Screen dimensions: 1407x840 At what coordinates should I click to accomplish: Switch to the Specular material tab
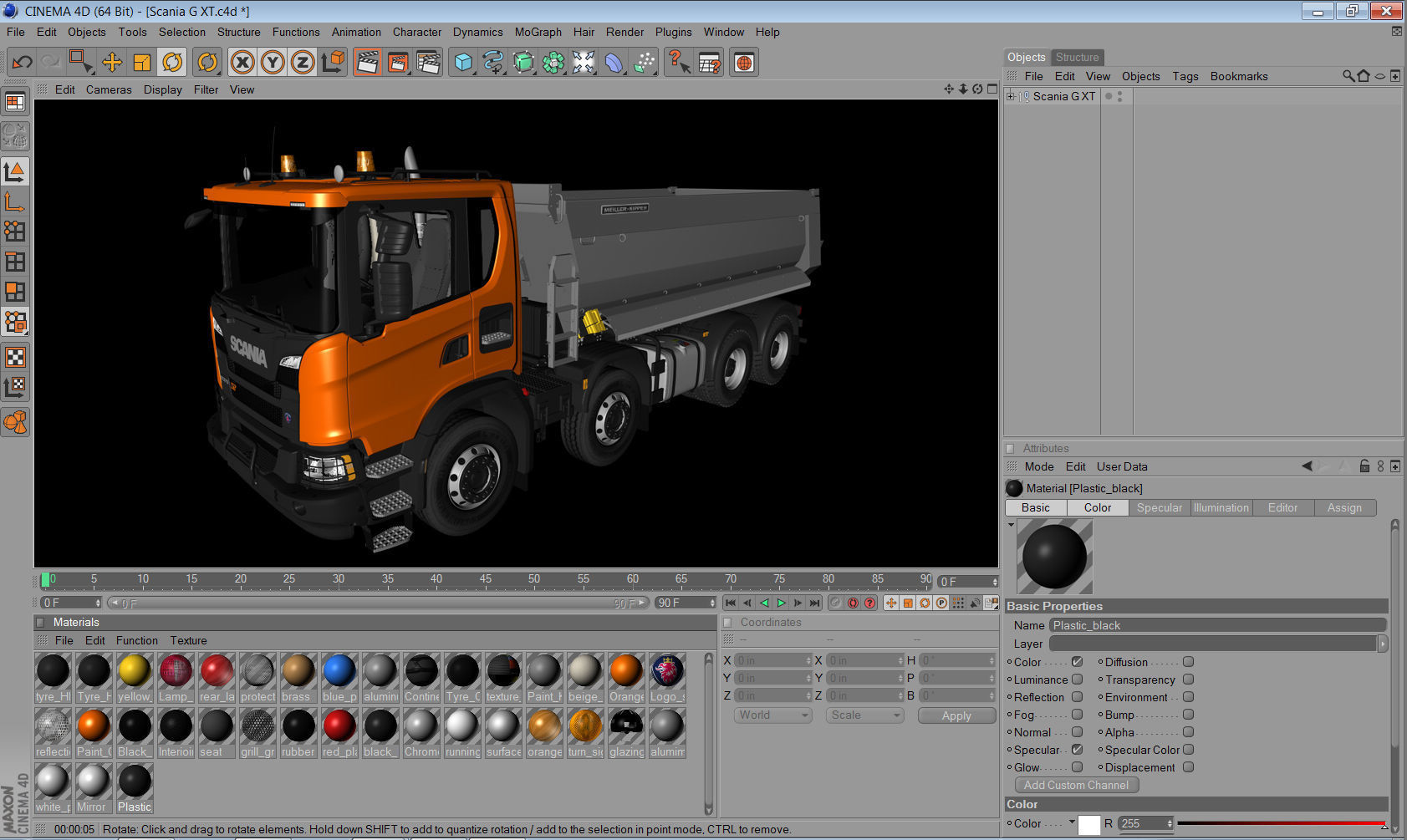coord(1160,507)
